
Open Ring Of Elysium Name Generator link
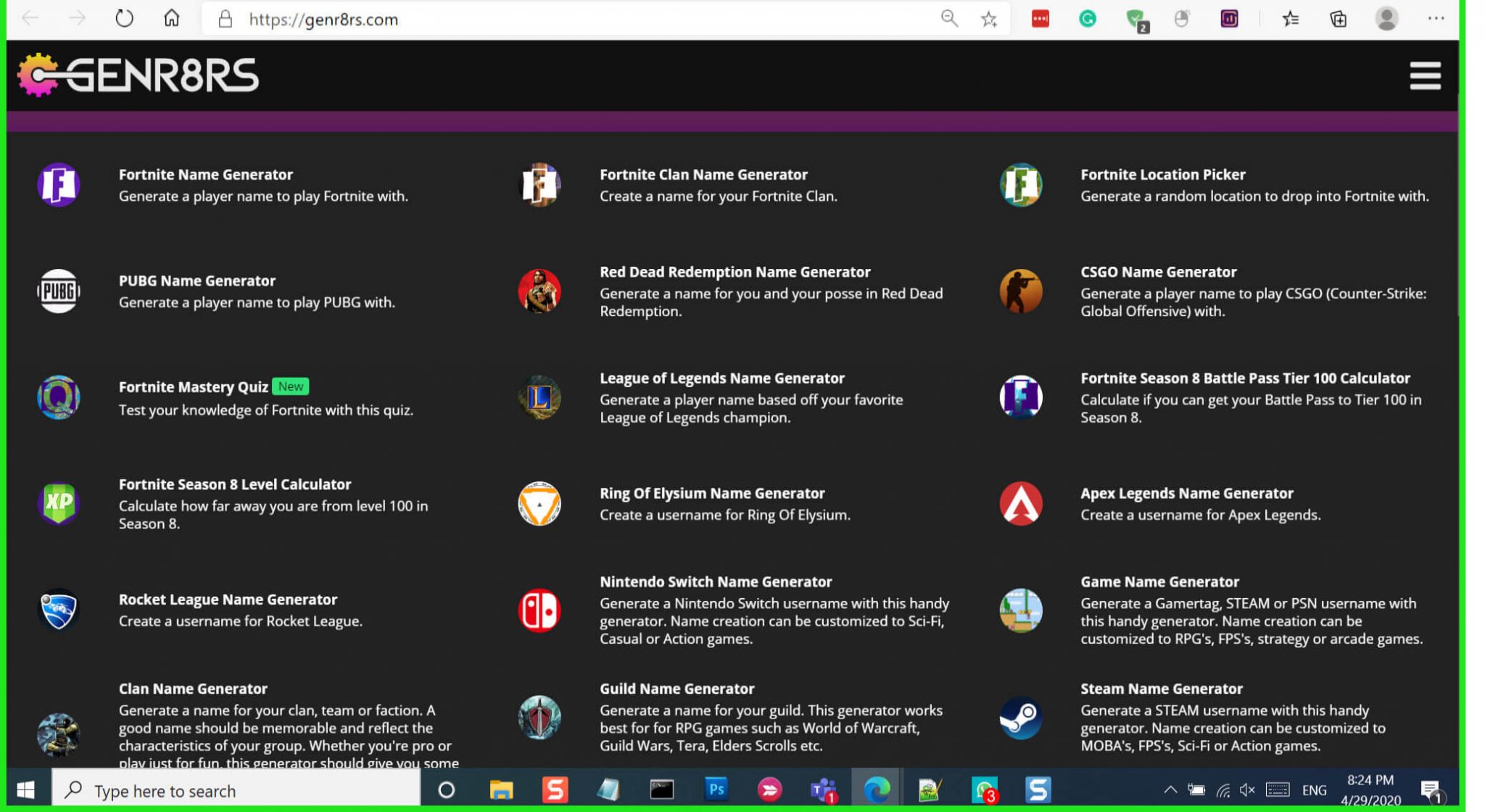(x=712, y=493)
